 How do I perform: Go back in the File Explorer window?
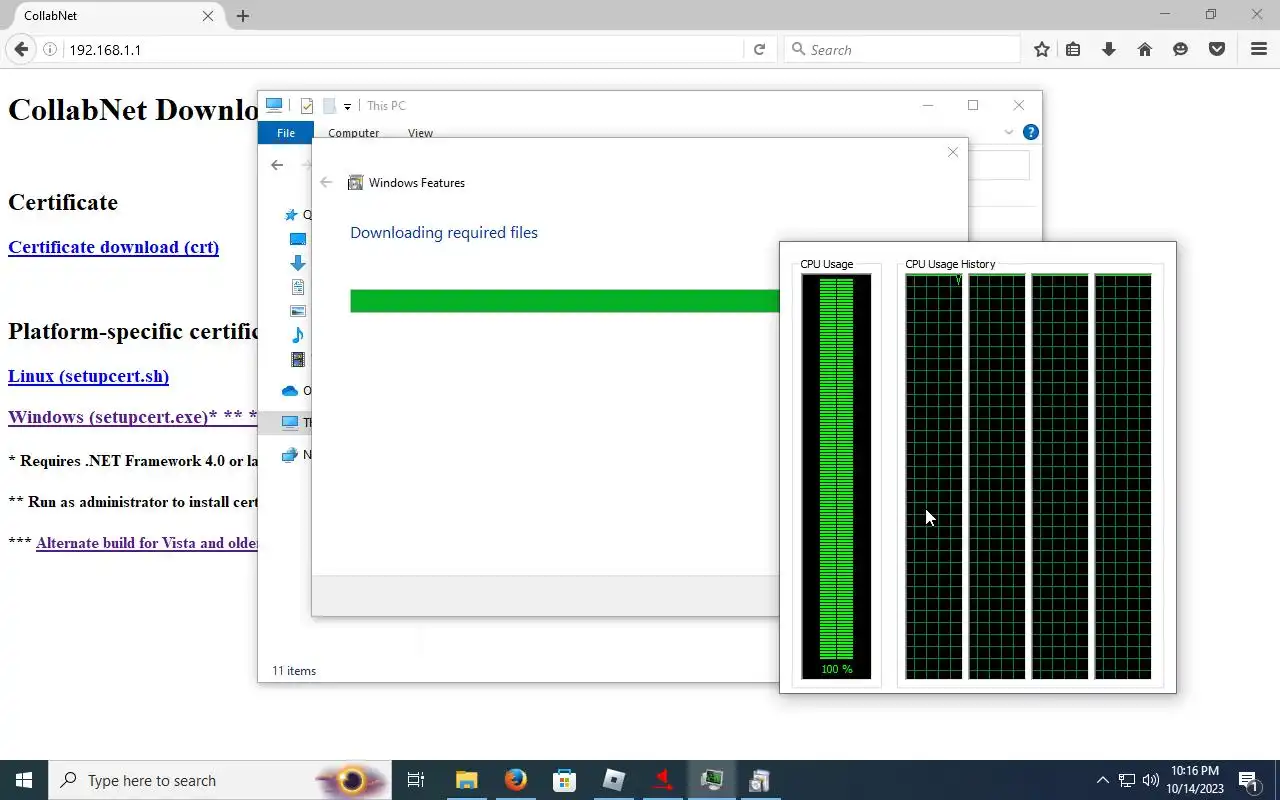click(277, 165)
